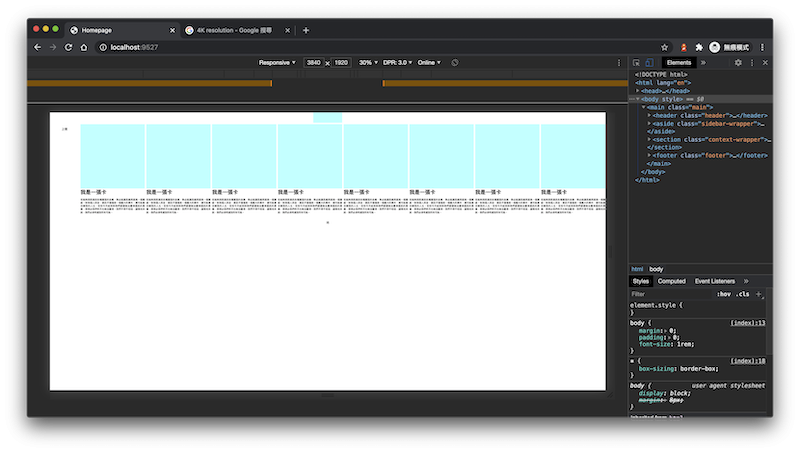Click the viewport height field 1920

point(341,62)
